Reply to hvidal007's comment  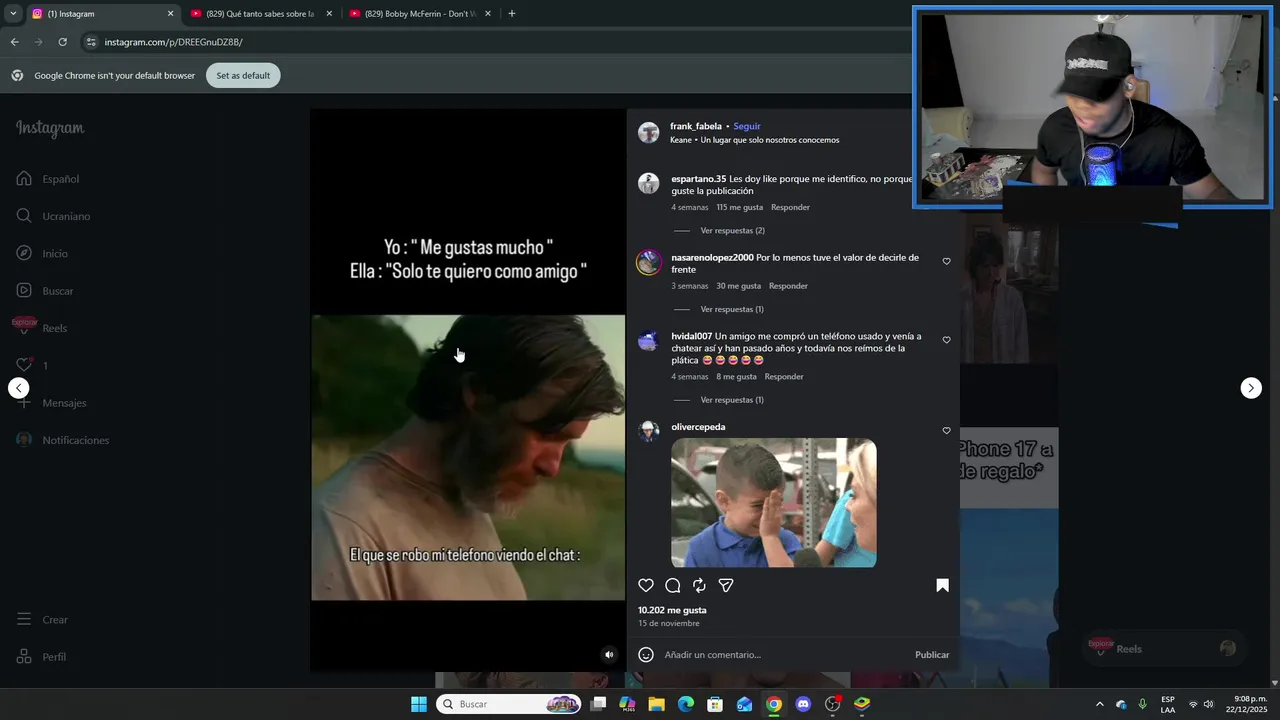click(x=784, y=377)
